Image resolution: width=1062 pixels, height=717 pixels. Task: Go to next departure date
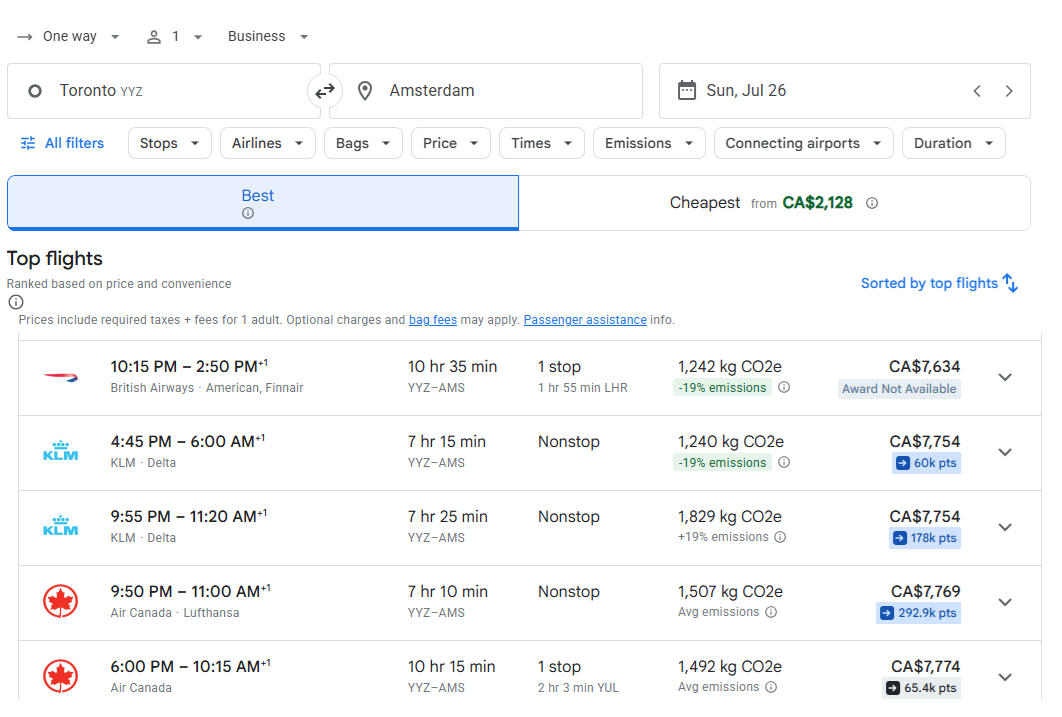(x=1008, y=91)
